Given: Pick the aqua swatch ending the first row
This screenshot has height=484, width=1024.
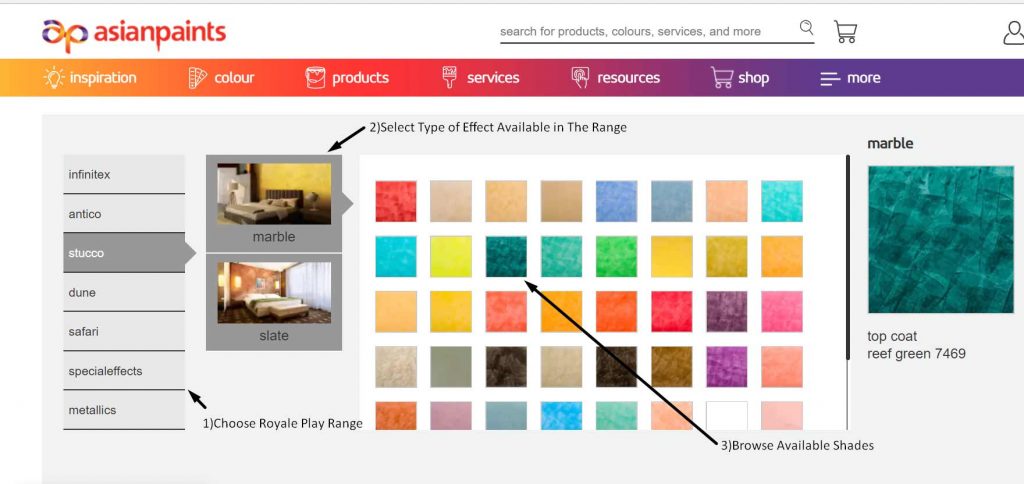Looking at the screenshot, I should click(x=782, y=201).
